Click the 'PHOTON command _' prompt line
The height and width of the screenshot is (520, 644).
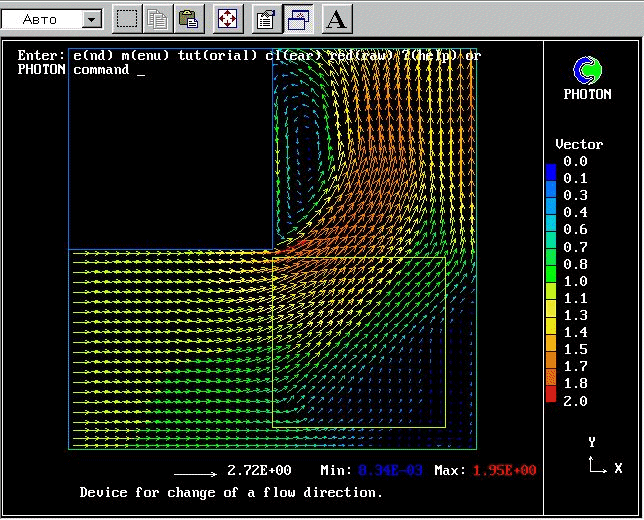81,70
